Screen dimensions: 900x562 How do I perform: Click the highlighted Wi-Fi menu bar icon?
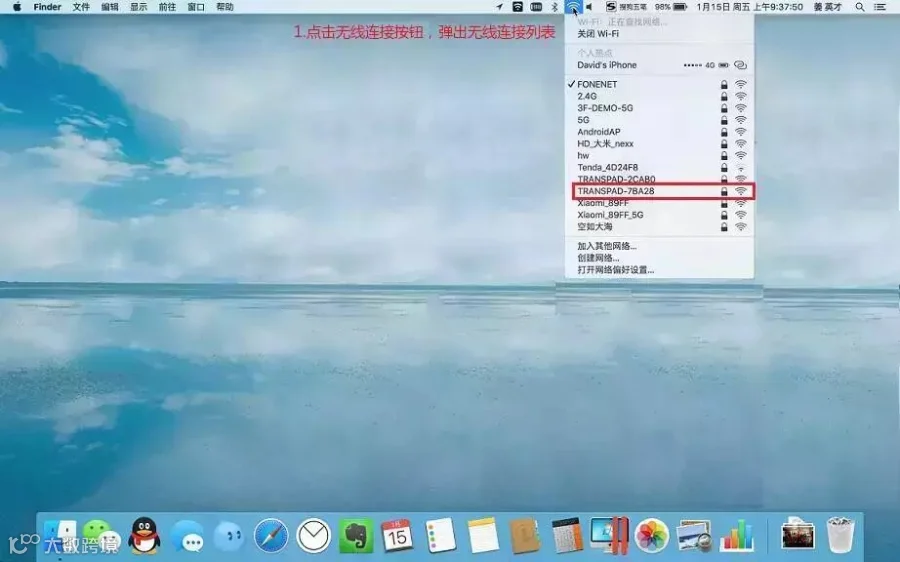[x=573, y=7]
